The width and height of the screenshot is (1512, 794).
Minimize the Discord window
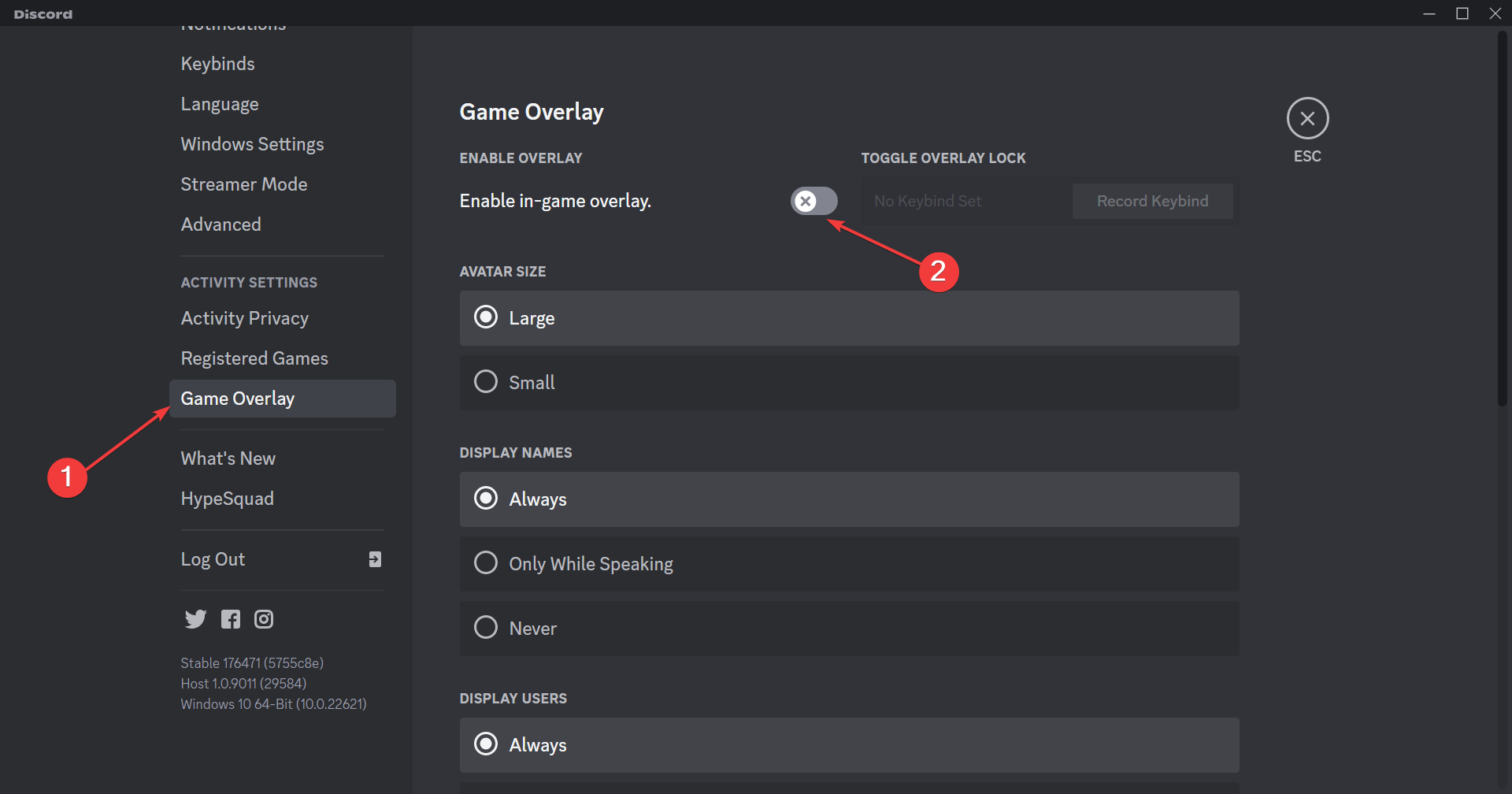click(1429, 13)
